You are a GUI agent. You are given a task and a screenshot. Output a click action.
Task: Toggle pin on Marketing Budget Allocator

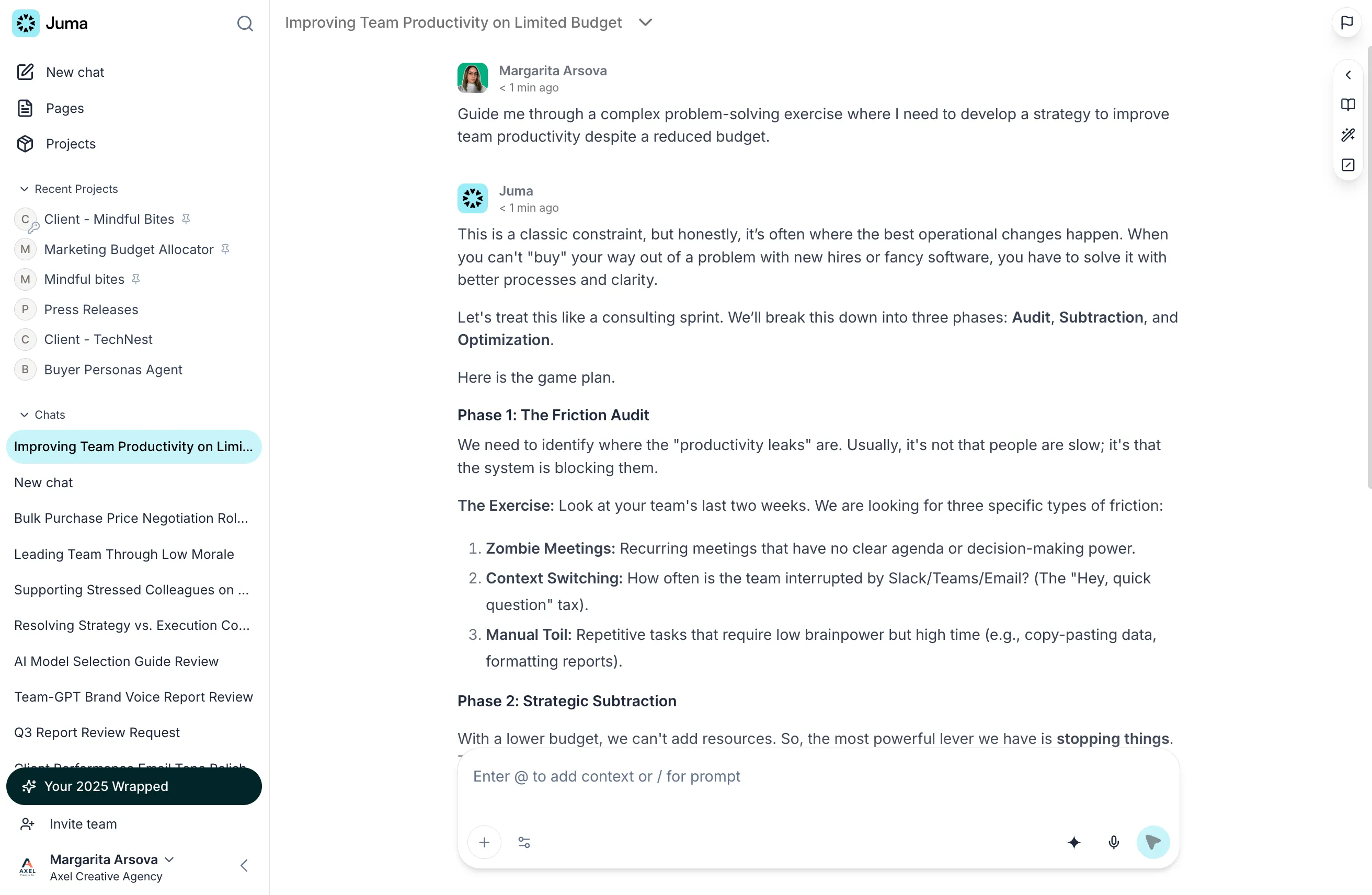click(x=225, y=249)
